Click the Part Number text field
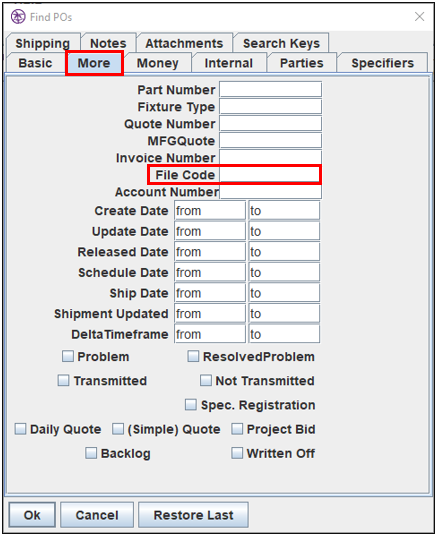Viewport: 437px width, 535px height. tap(271, 89)
